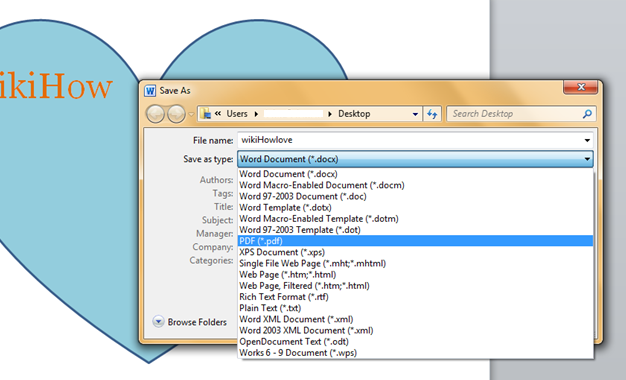The image size is (626, 380).
Task: Click the hidden path chevrons before Users
Action: point(218,113)
